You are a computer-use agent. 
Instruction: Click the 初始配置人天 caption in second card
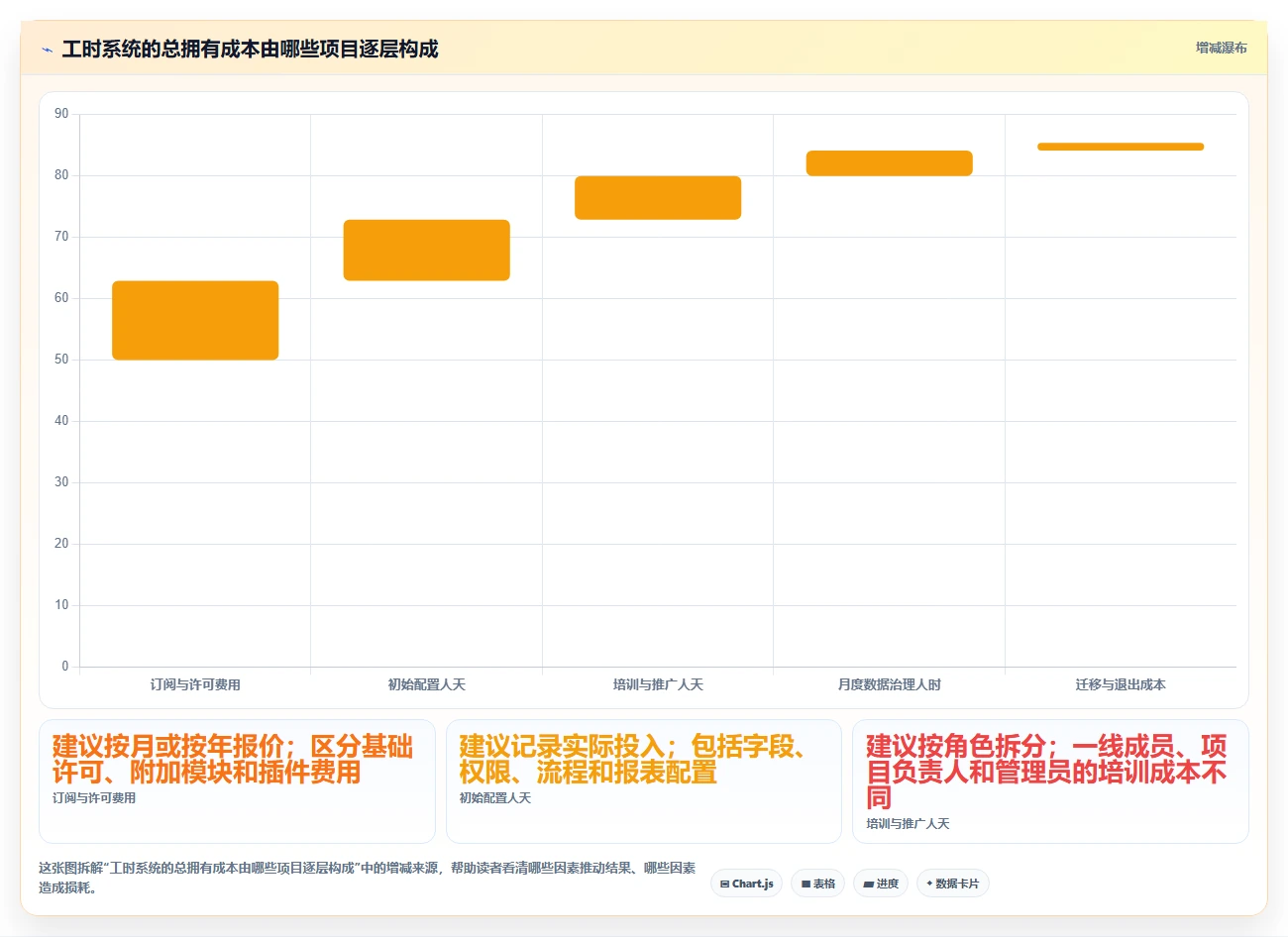click(495, 798)
